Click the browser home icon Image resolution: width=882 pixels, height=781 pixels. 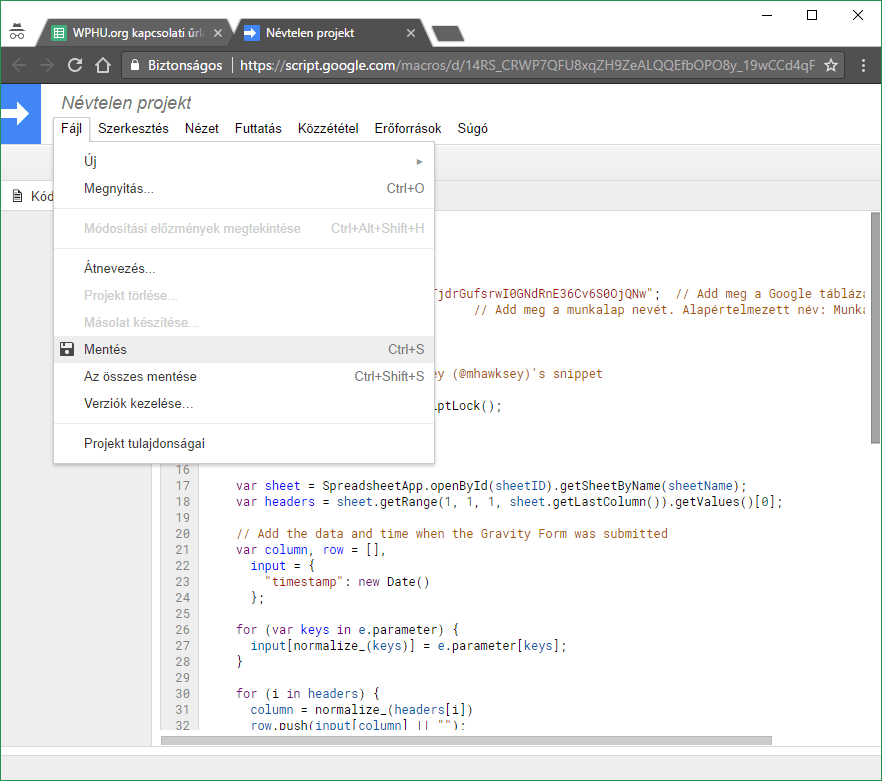[x=102, y=65]
